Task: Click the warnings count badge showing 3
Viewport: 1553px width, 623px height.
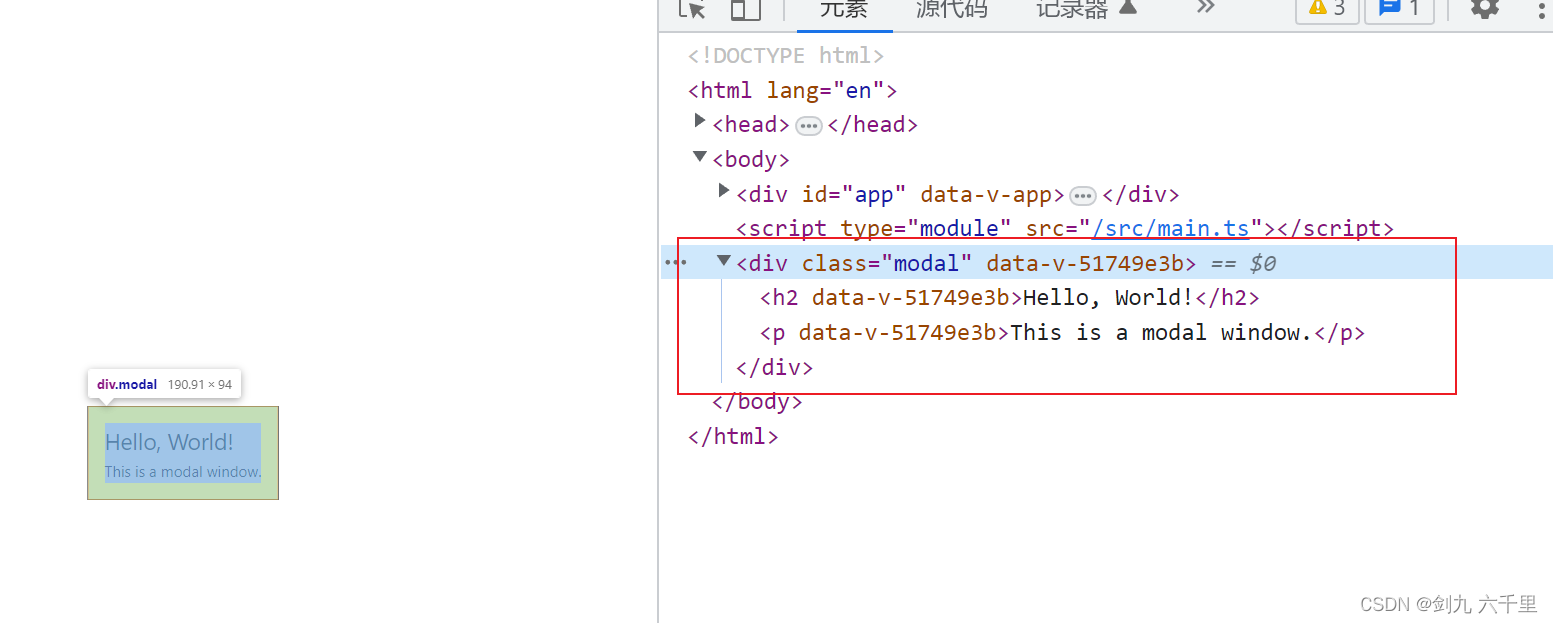Action: point(1327,9)
